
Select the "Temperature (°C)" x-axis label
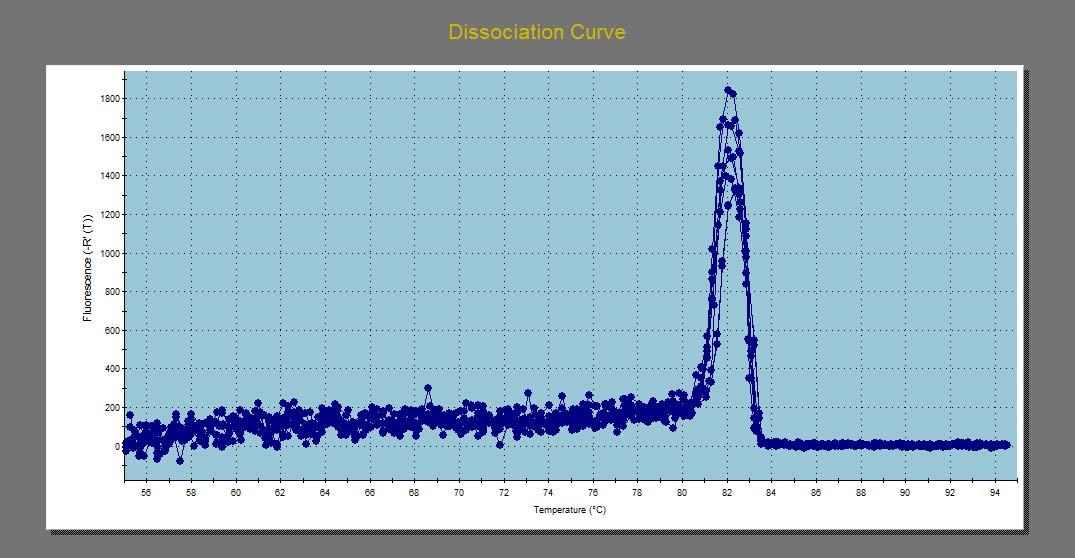click(x=570, y=510)
